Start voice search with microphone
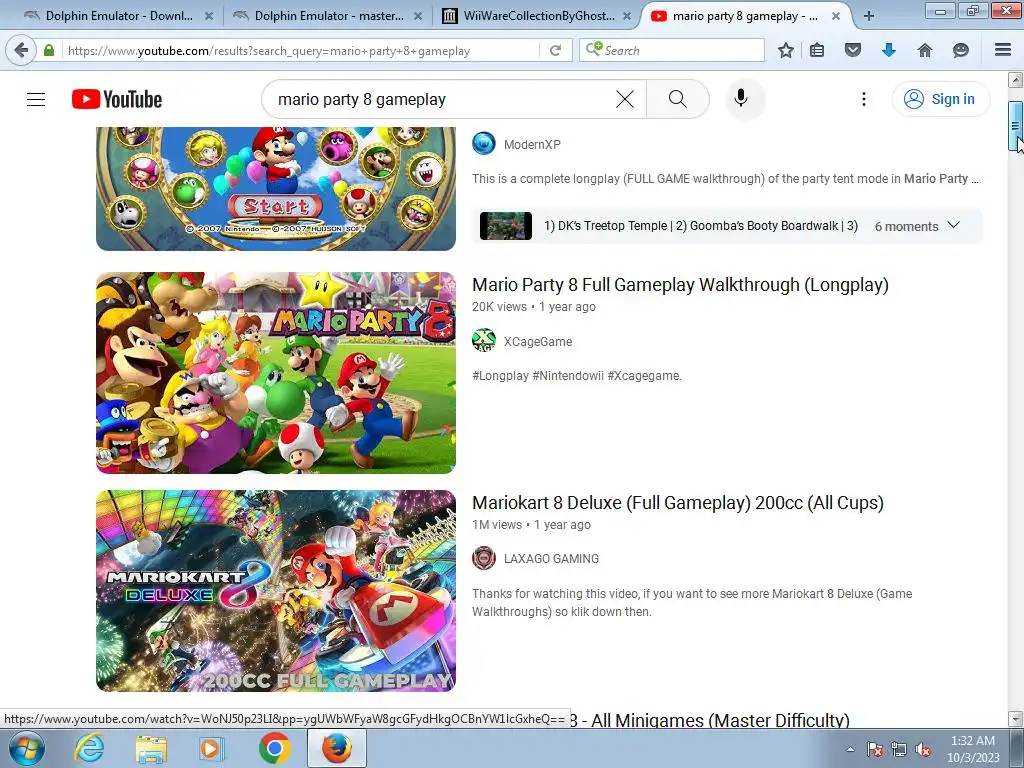 pos(741,99)
